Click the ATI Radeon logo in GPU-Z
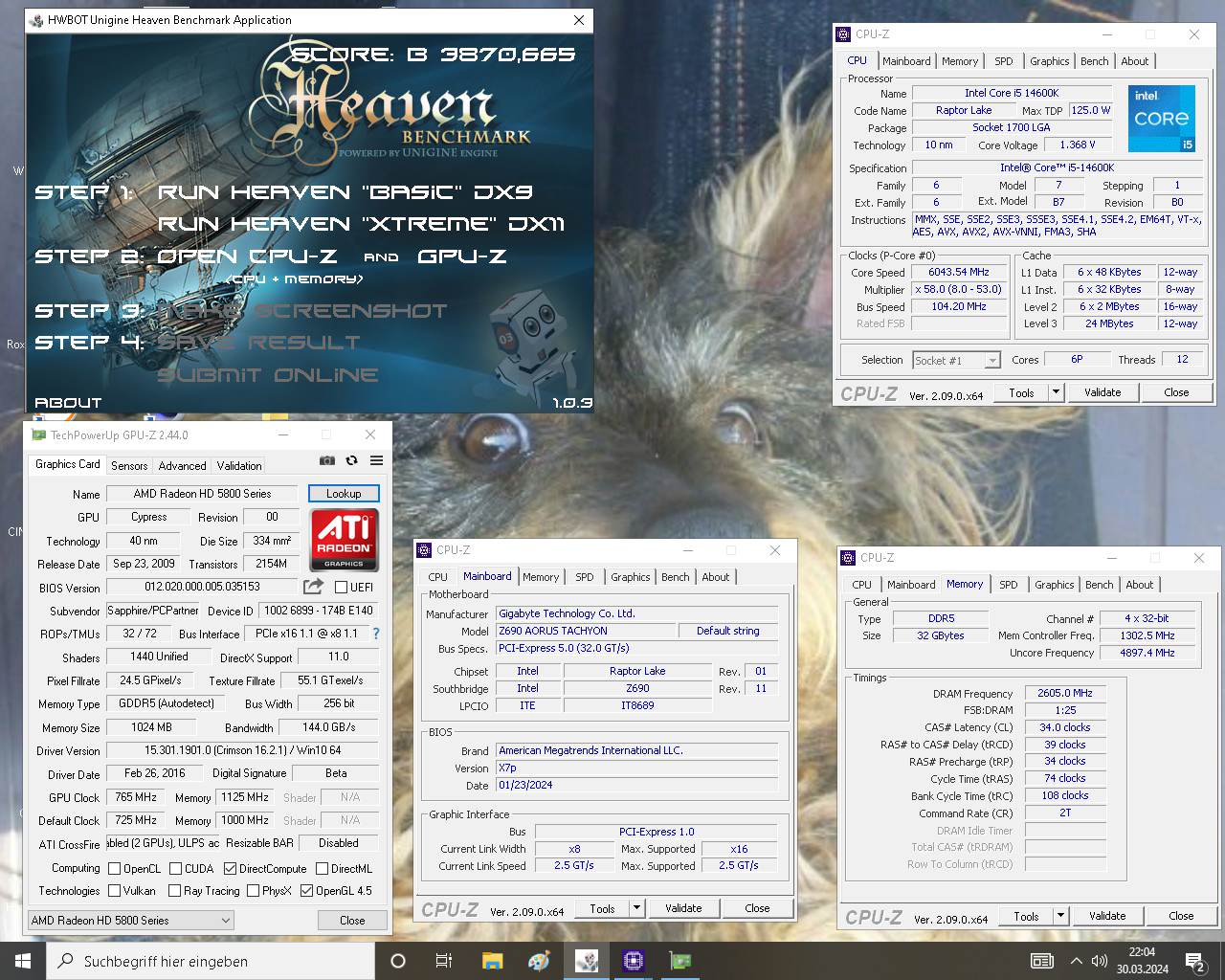1225x980 pixels. pyautogui.click(x=344, y=539)
